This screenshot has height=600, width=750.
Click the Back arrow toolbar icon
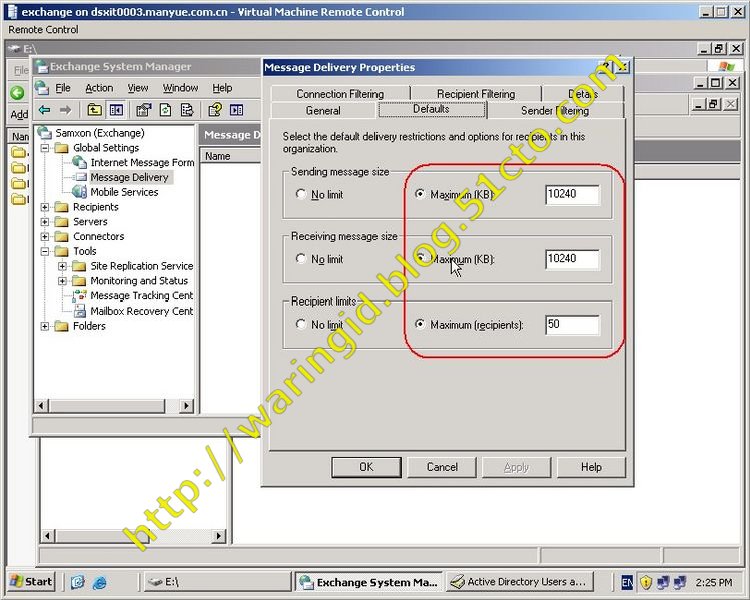pyautogui.click(x=44, y=110)
